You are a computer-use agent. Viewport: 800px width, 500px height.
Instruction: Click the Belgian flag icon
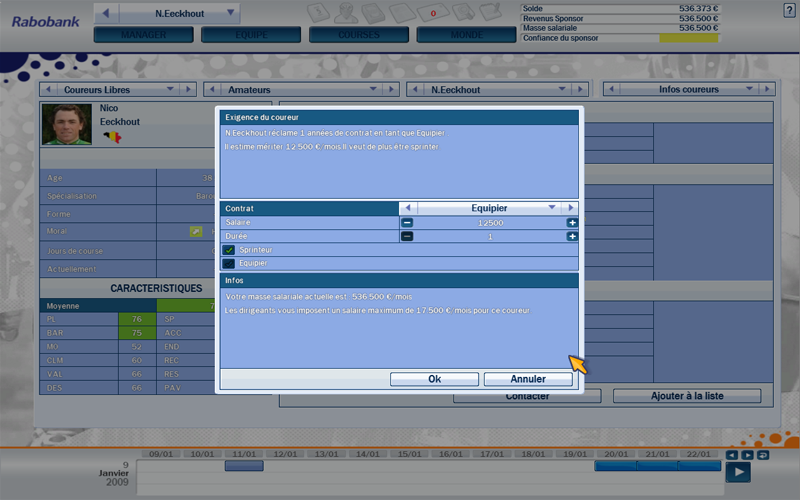coord(112,137)
